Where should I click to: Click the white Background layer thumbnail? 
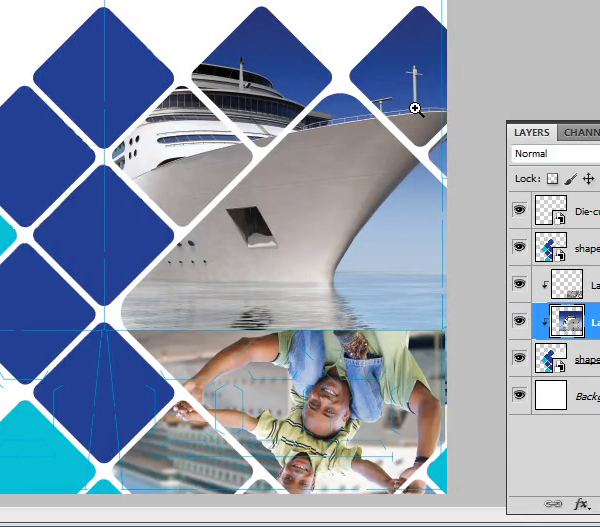(551, 395)
